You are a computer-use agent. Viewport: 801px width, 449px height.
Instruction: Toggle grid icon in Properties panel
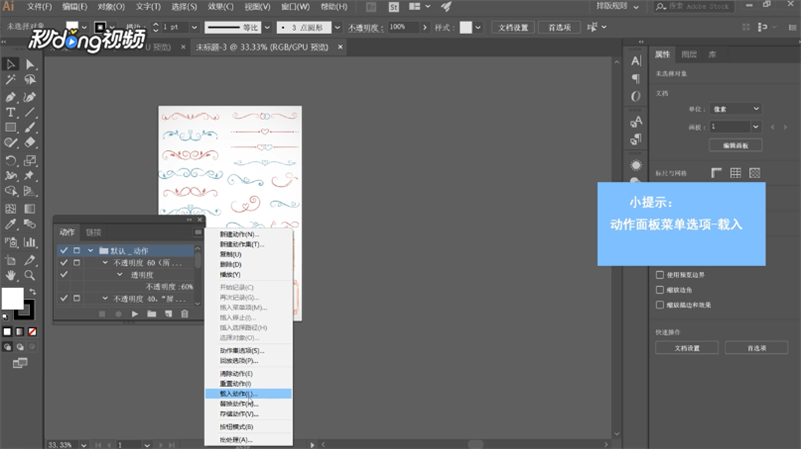tap(736, 173)
